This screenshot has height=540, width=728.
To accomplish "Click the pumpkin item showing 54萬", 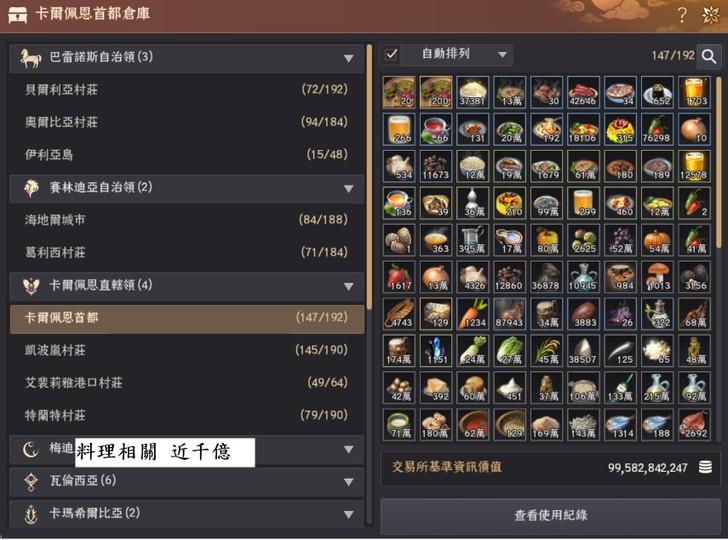I will point(657,240).
